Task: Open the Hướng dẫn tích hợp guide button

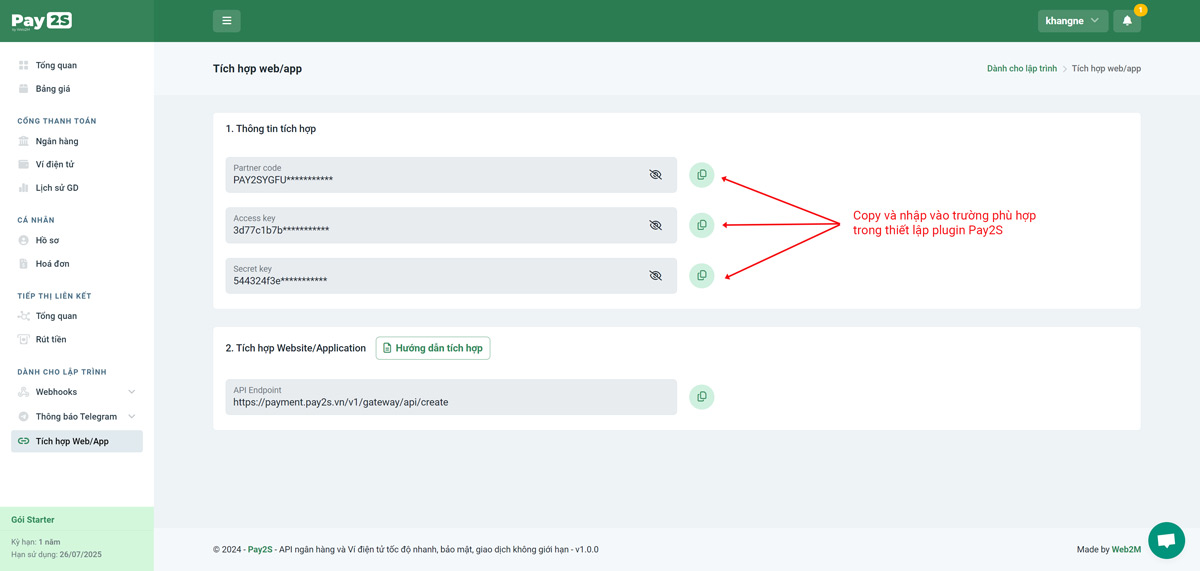Action: coord(433,348)
